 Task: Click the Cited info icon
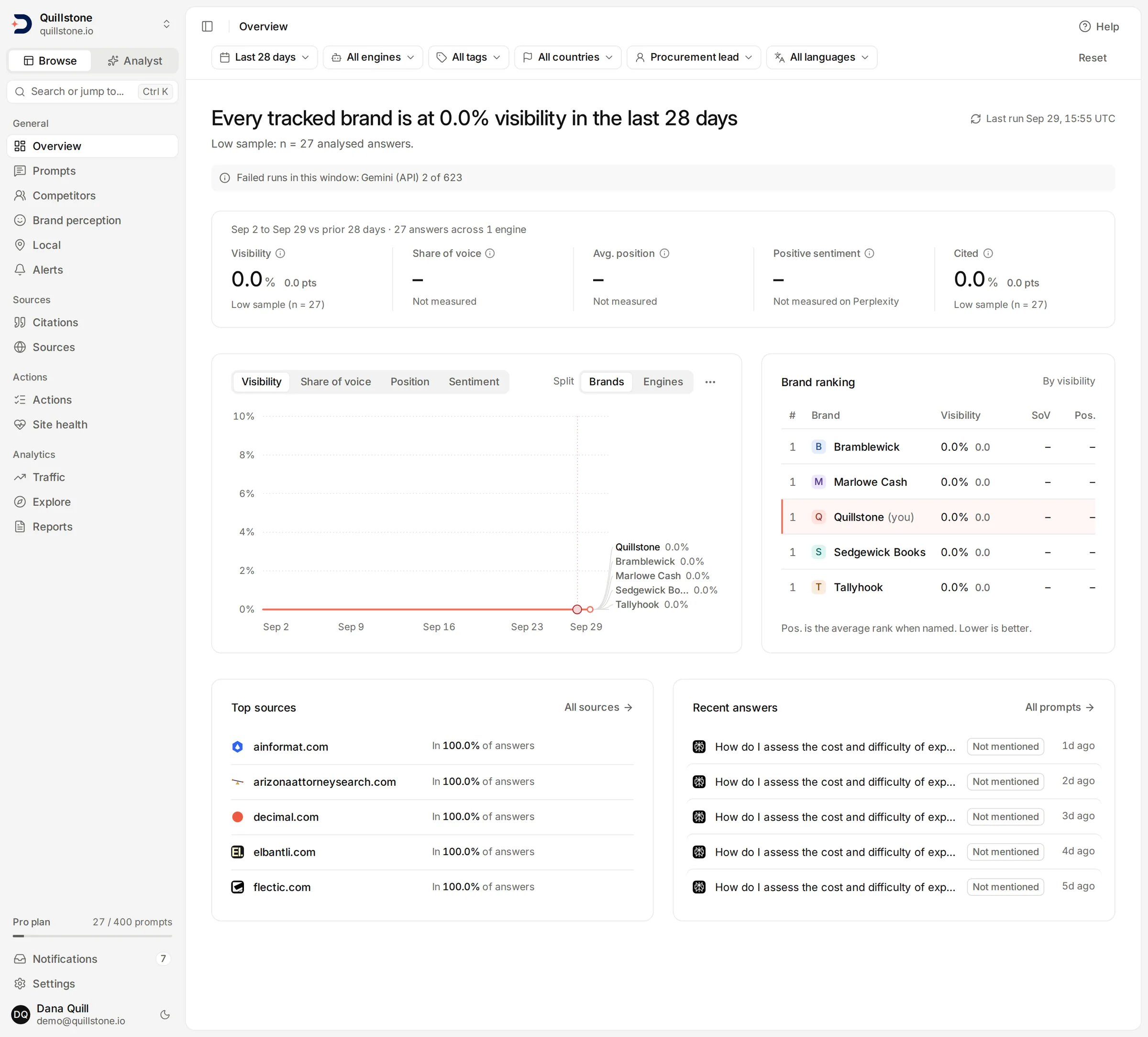(x=988, y=253)
